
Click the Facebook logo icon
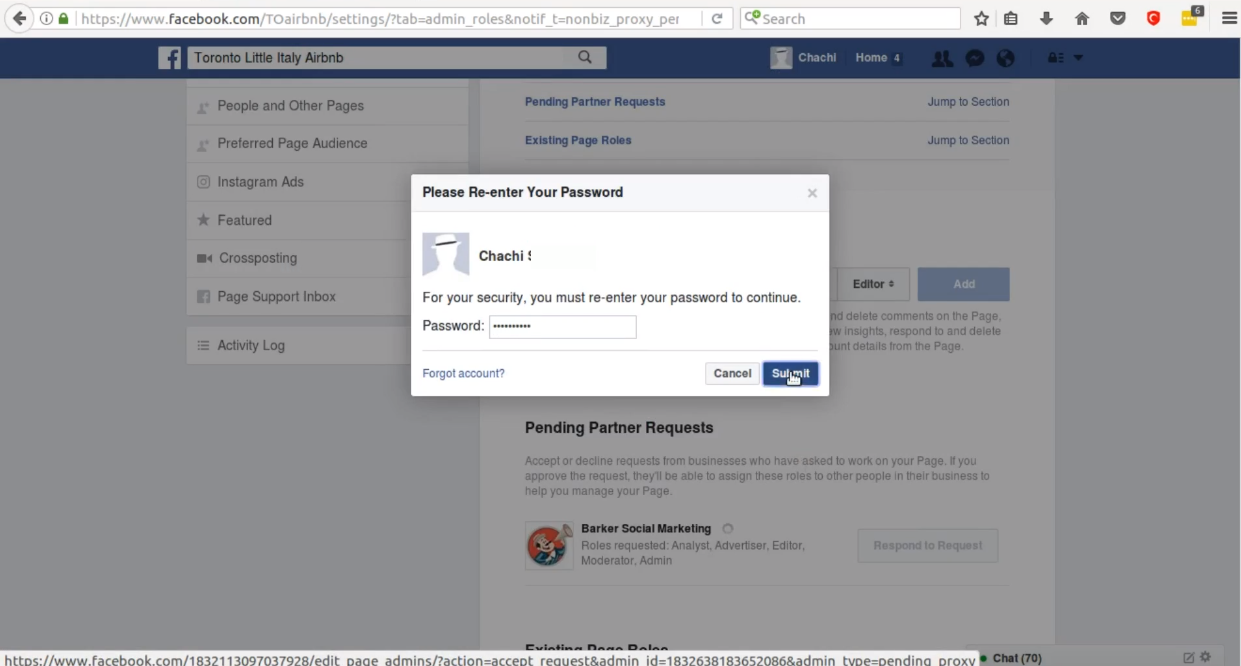[x=170, y=58]
